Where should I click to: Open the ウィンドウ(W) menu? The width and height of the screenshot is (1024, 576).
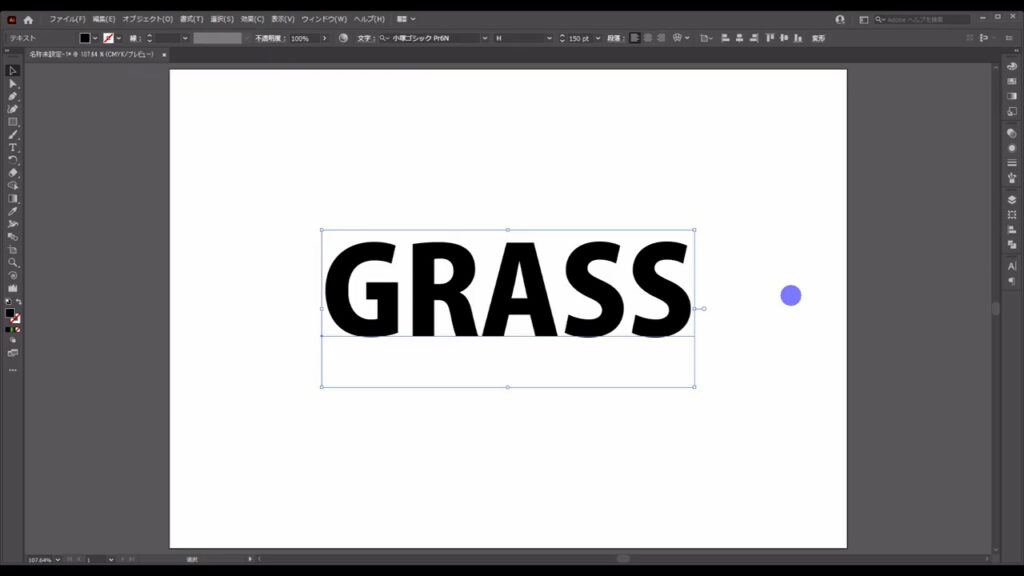[324, 19]
